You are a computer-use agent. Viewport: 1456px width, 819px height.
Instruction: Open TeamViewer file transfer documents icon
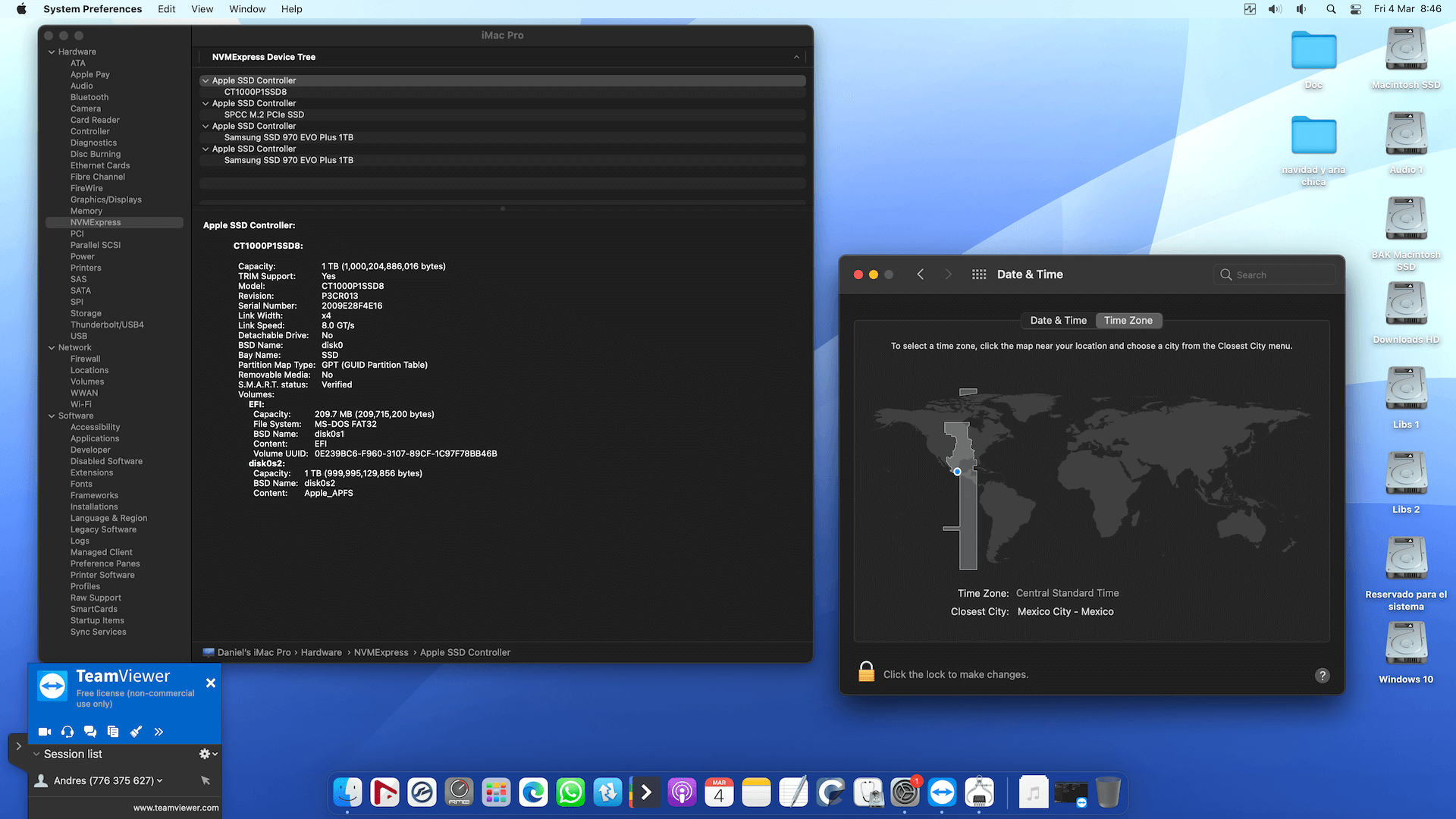[113, 732]
